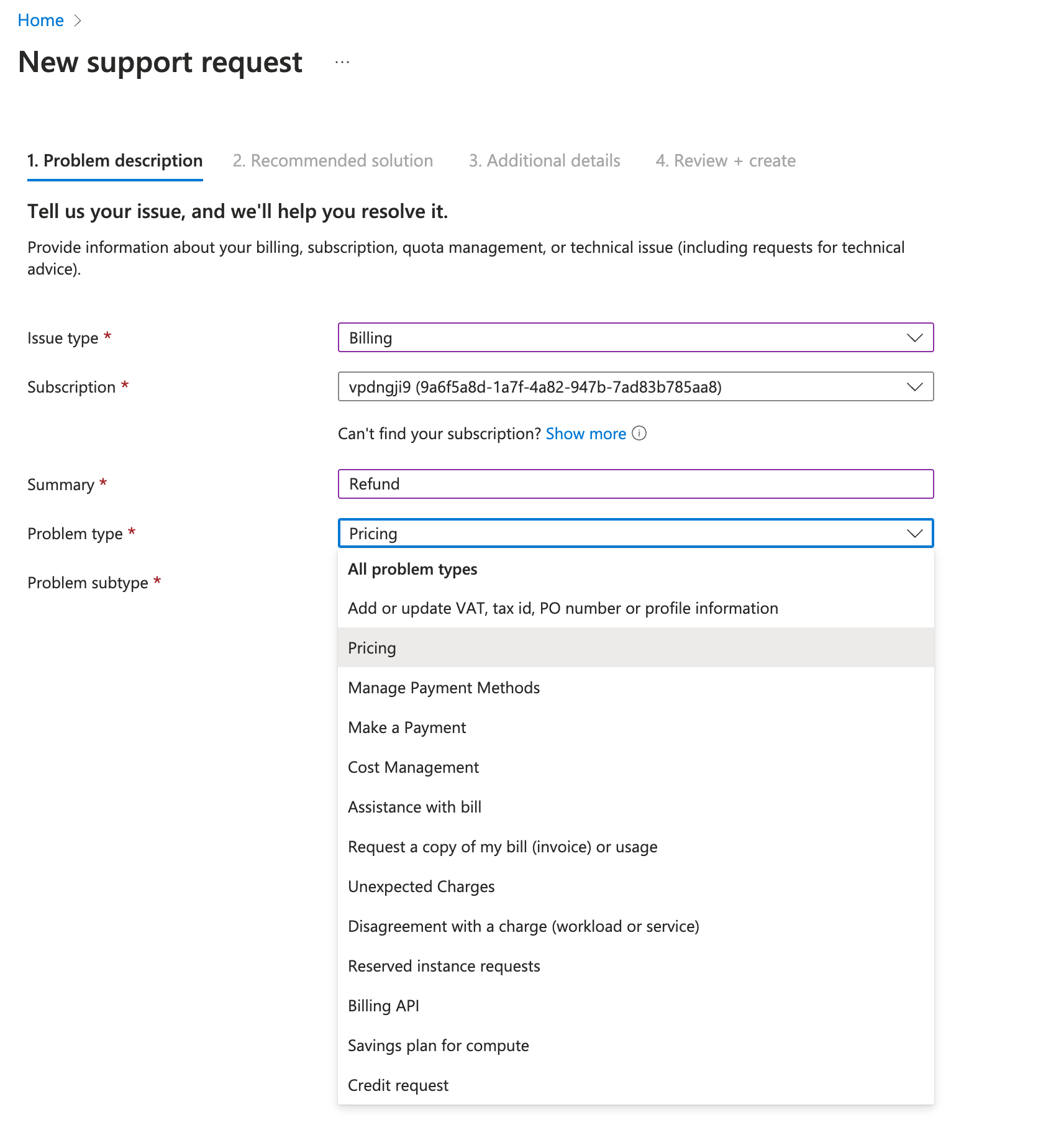1051x1148 pixels.
Task: Select Make a Payment option
Action: (635, 727)
